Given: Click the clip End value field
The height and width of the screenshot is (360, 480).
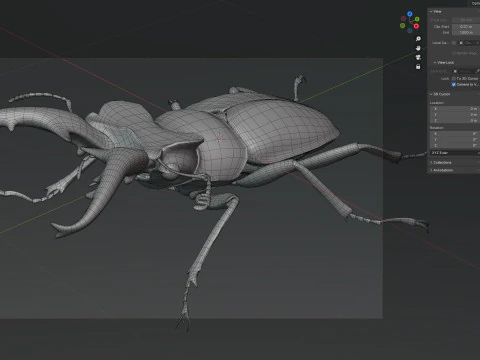Looking at the screenshot, I should 466,33.
